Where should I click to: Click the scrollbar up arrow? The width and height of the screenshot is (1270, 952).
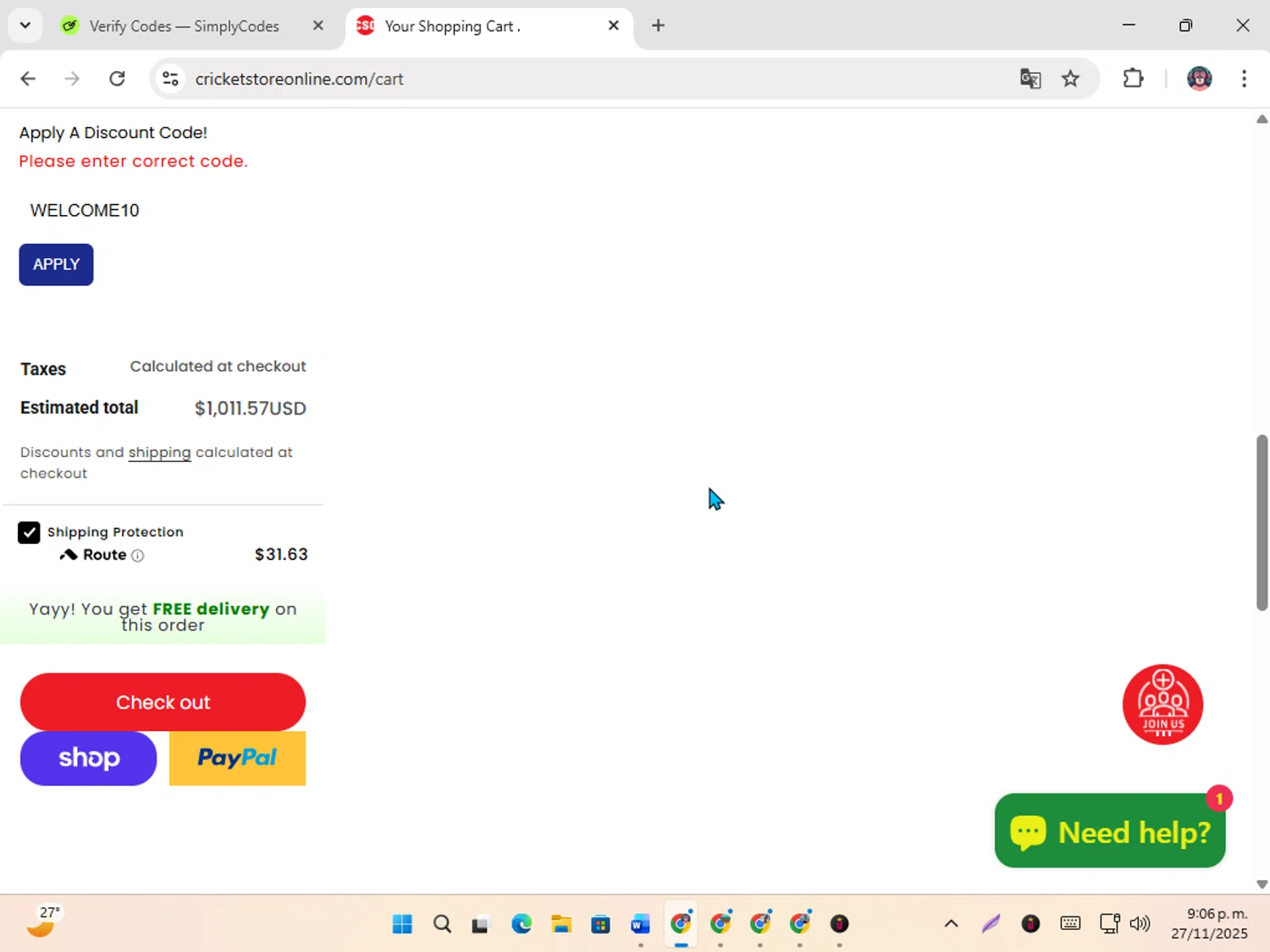point(1262,119)
